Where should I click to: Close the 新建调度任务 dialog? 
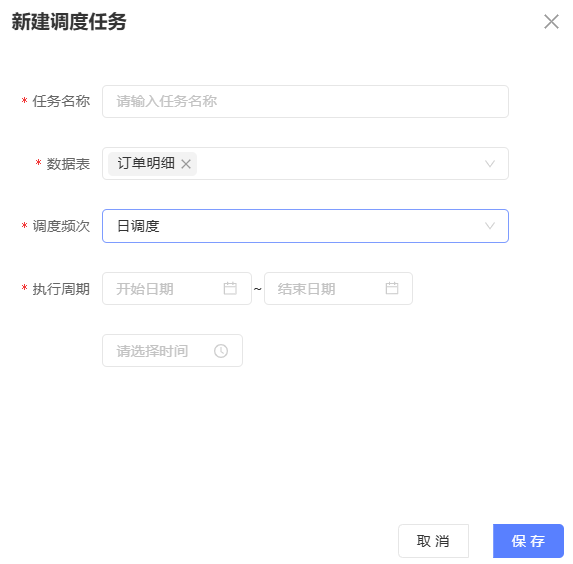[551, 22]
